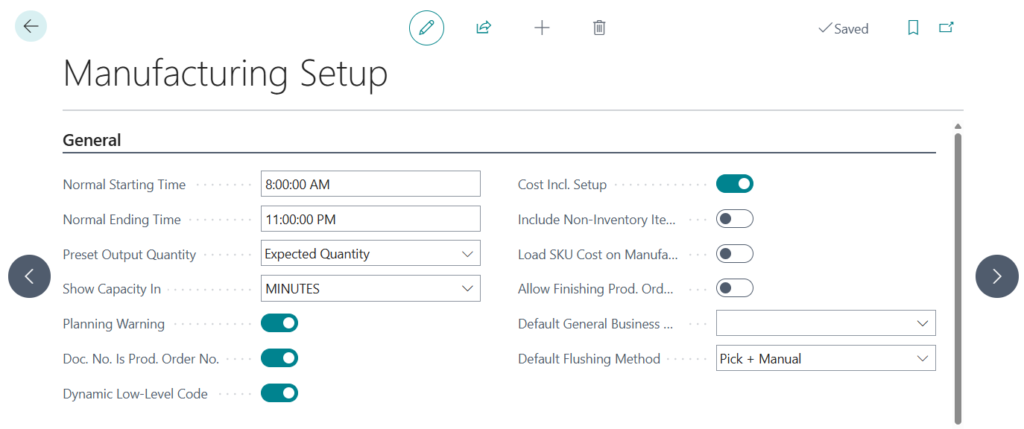Click the pencil edit icon
This screenshot has width=1024, height=429.
(426, 28)
